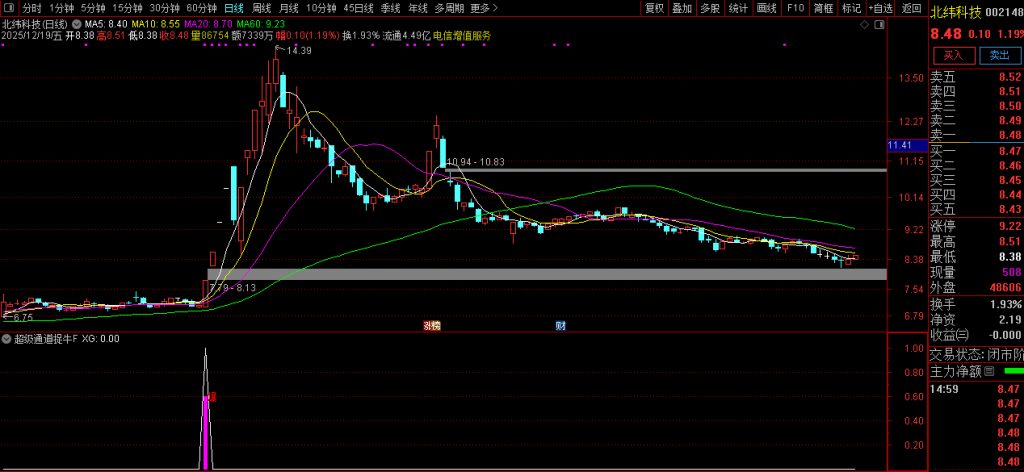Viewport: 1024px width, 472px height.
Task: Expand the 更多 periods dropdown
Action: click(483, 8)
